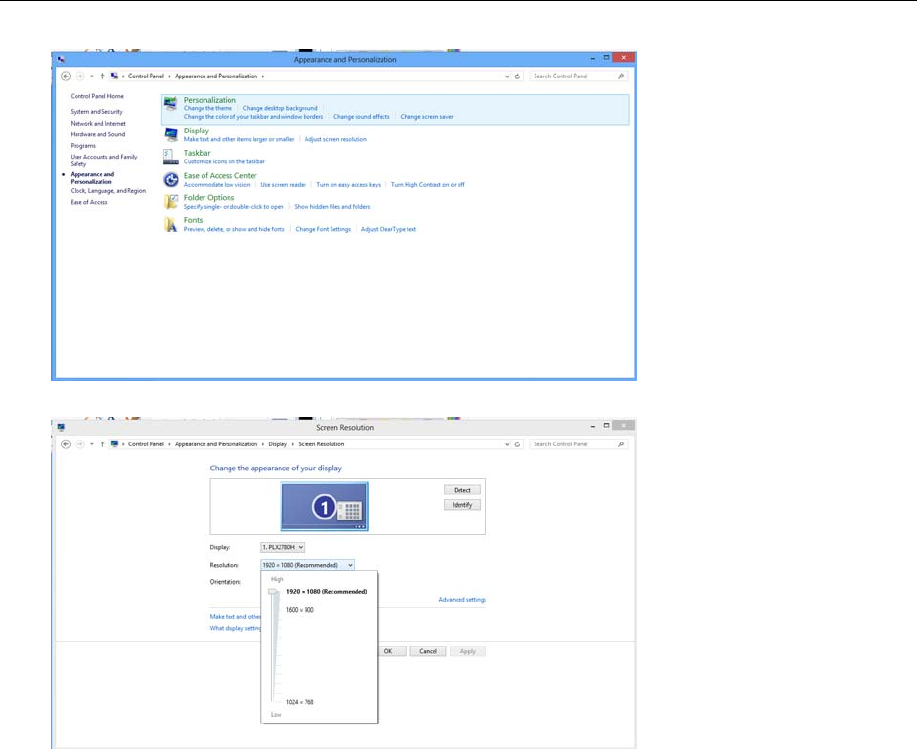Viewport: 917px width, 749px height.
Task: Open System and Security in sidebar
Action: click(96, 112)
